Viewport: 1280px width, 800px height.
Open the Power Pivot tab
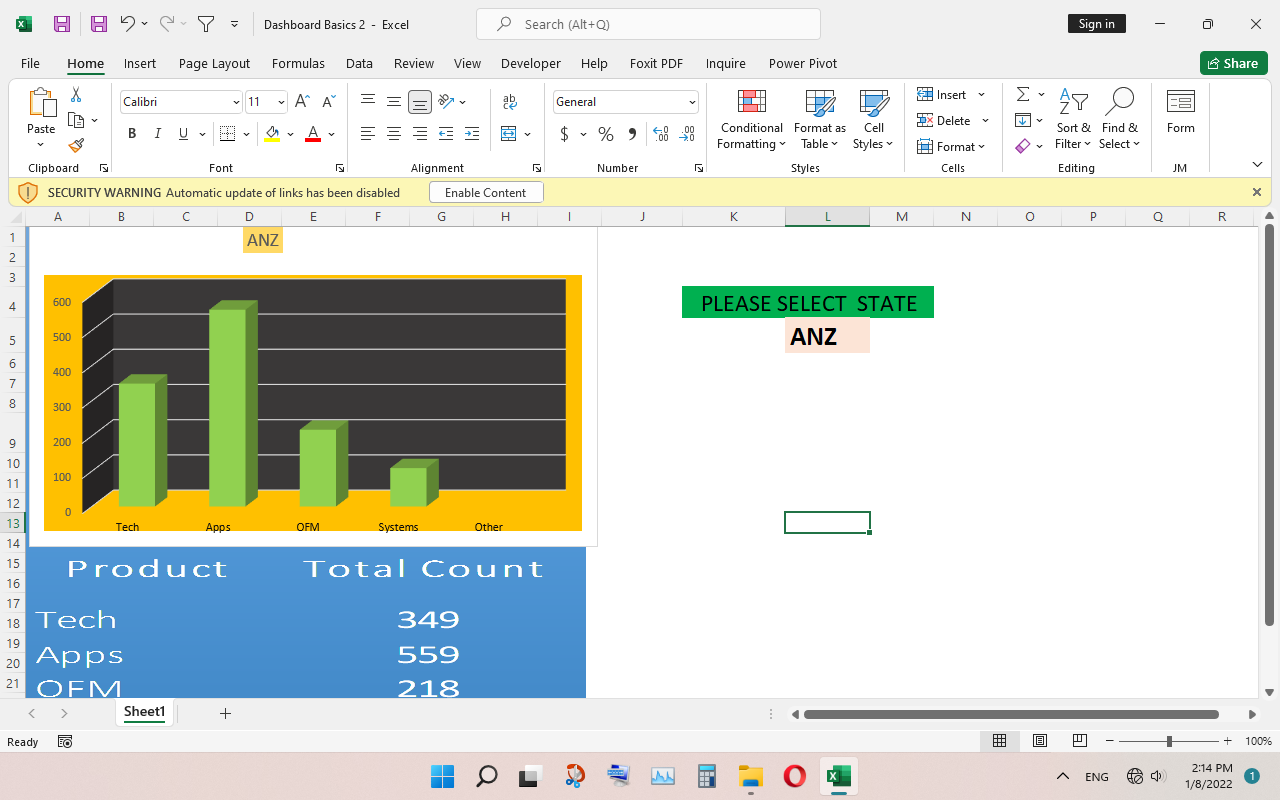coord(803,63)
